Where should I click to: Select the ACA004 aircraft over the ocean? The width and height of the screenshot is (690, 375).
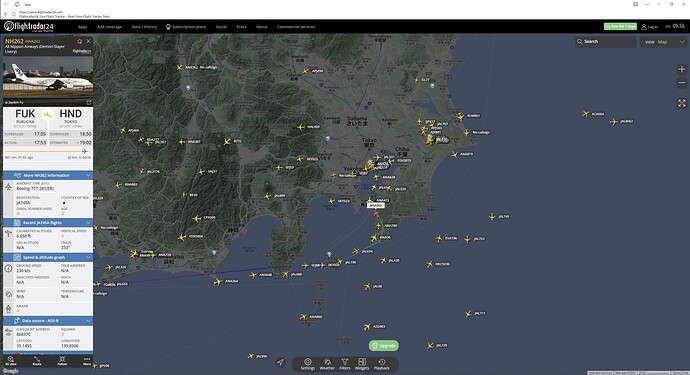[585, 114]
